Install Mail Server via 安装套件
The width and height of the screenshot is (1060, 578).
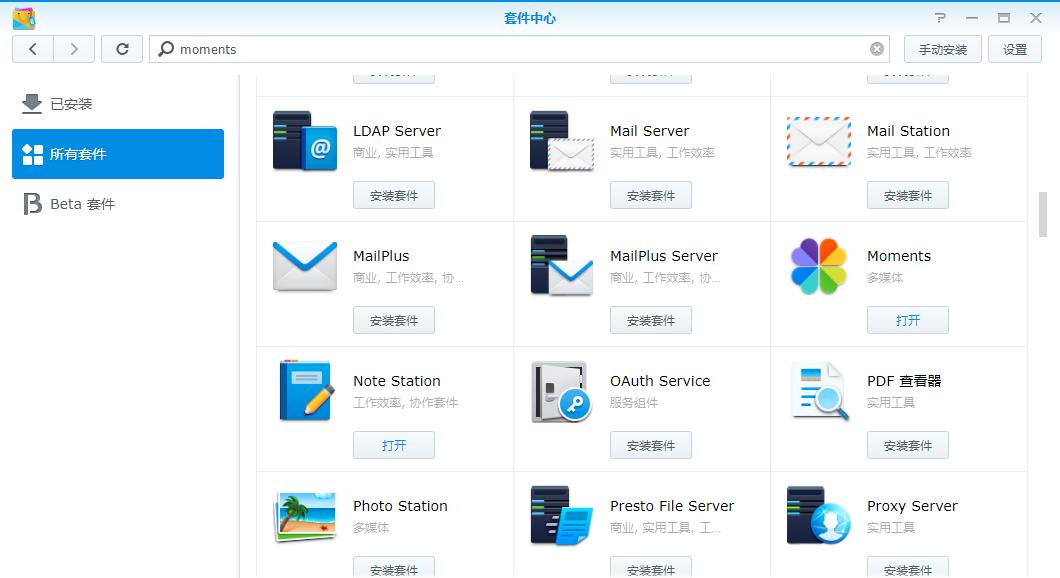pos(650,195)
